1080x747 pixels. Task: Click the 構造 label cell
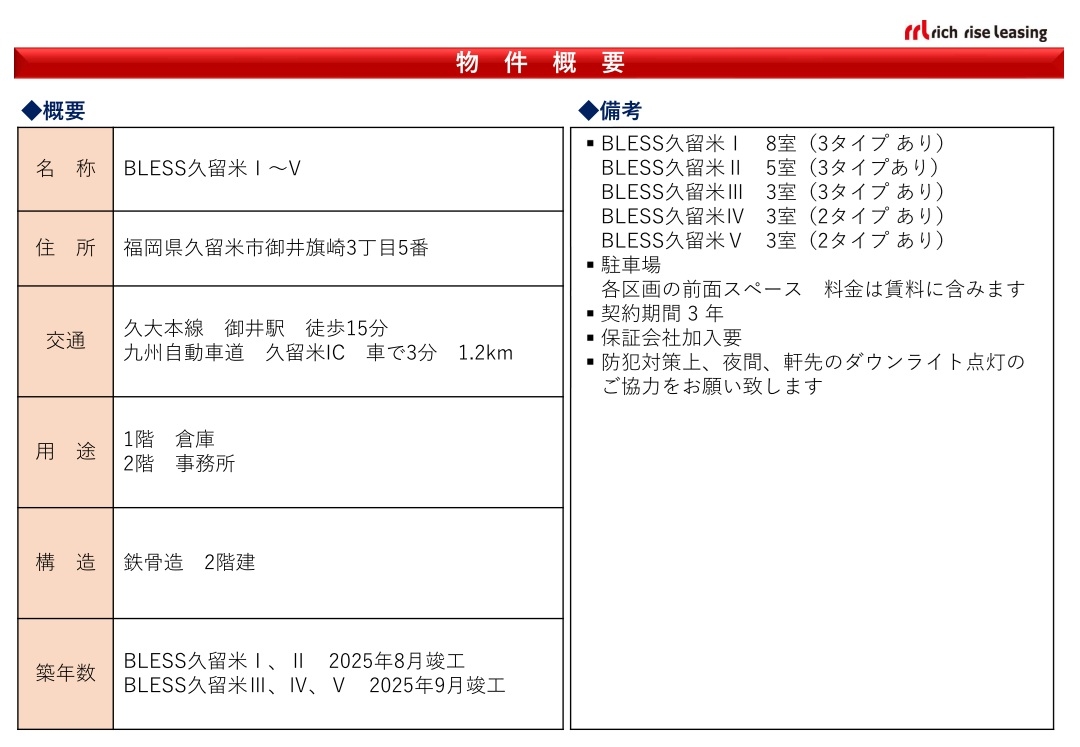[x=66, y=563]
